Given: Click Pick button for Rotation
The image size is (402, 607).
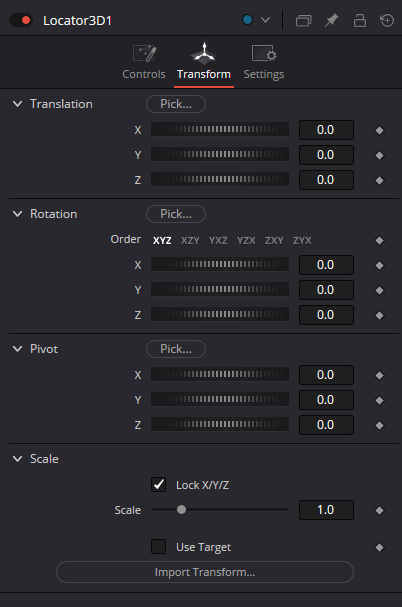Looking at the screenshot, I should [x=176, y=214].
